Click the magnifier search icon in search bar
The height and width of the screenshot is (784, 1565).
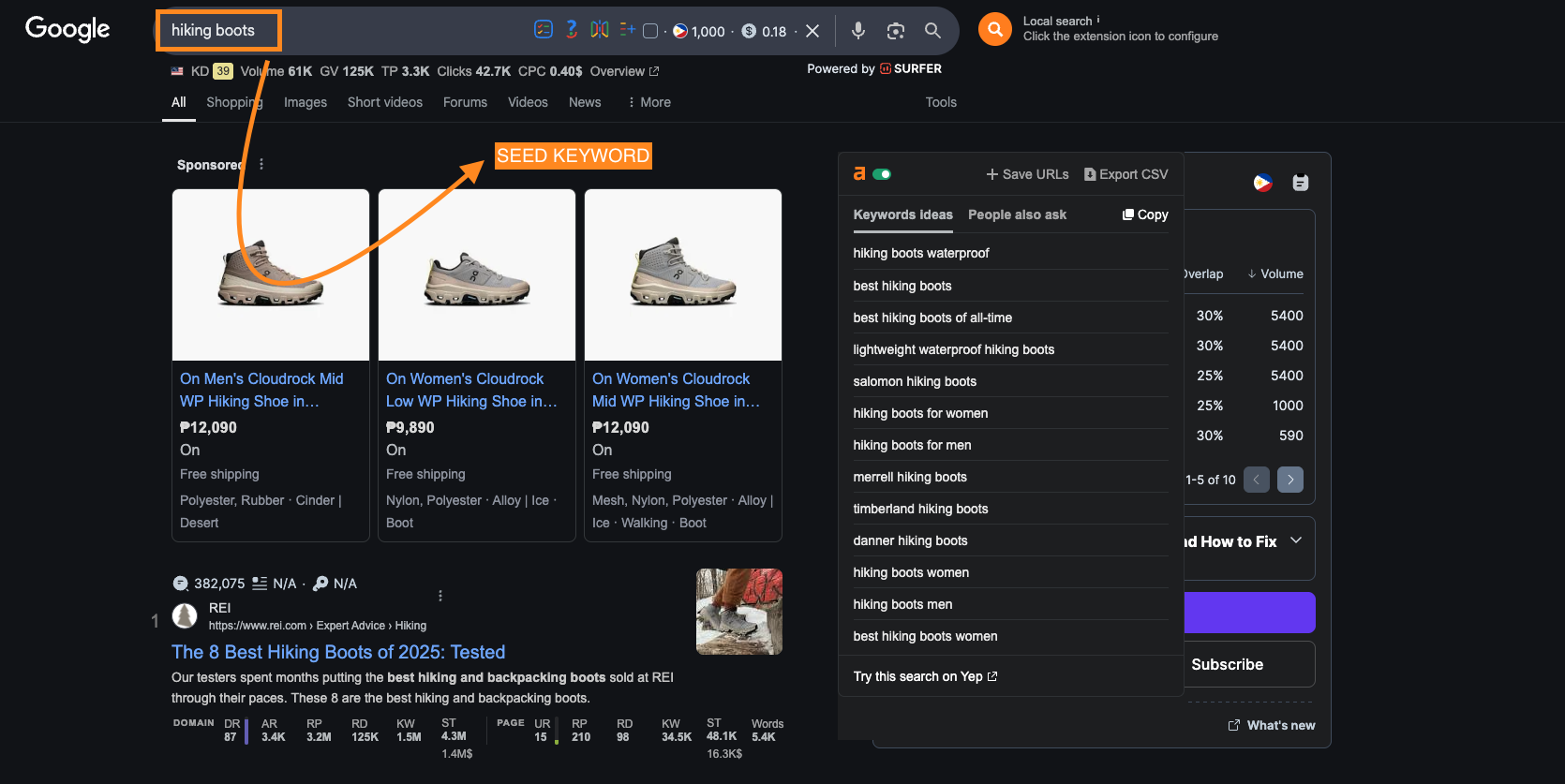coord(932,31)
